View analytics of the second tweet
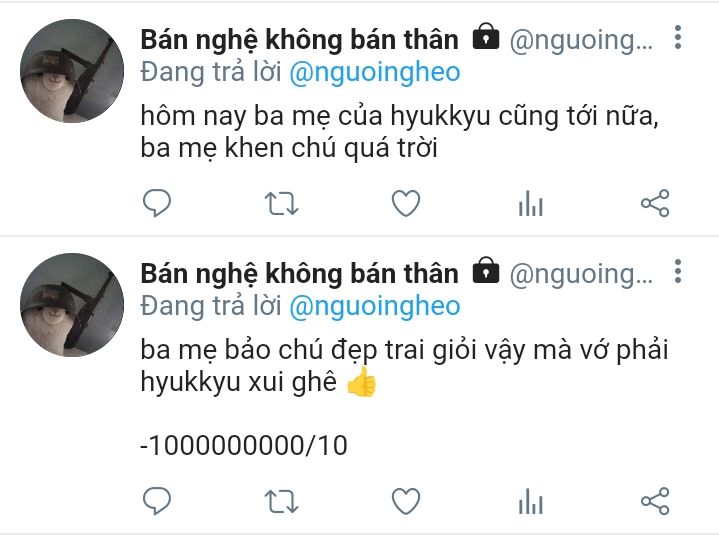The width and height of the screenshot is (719, 535). coord(531,501)
